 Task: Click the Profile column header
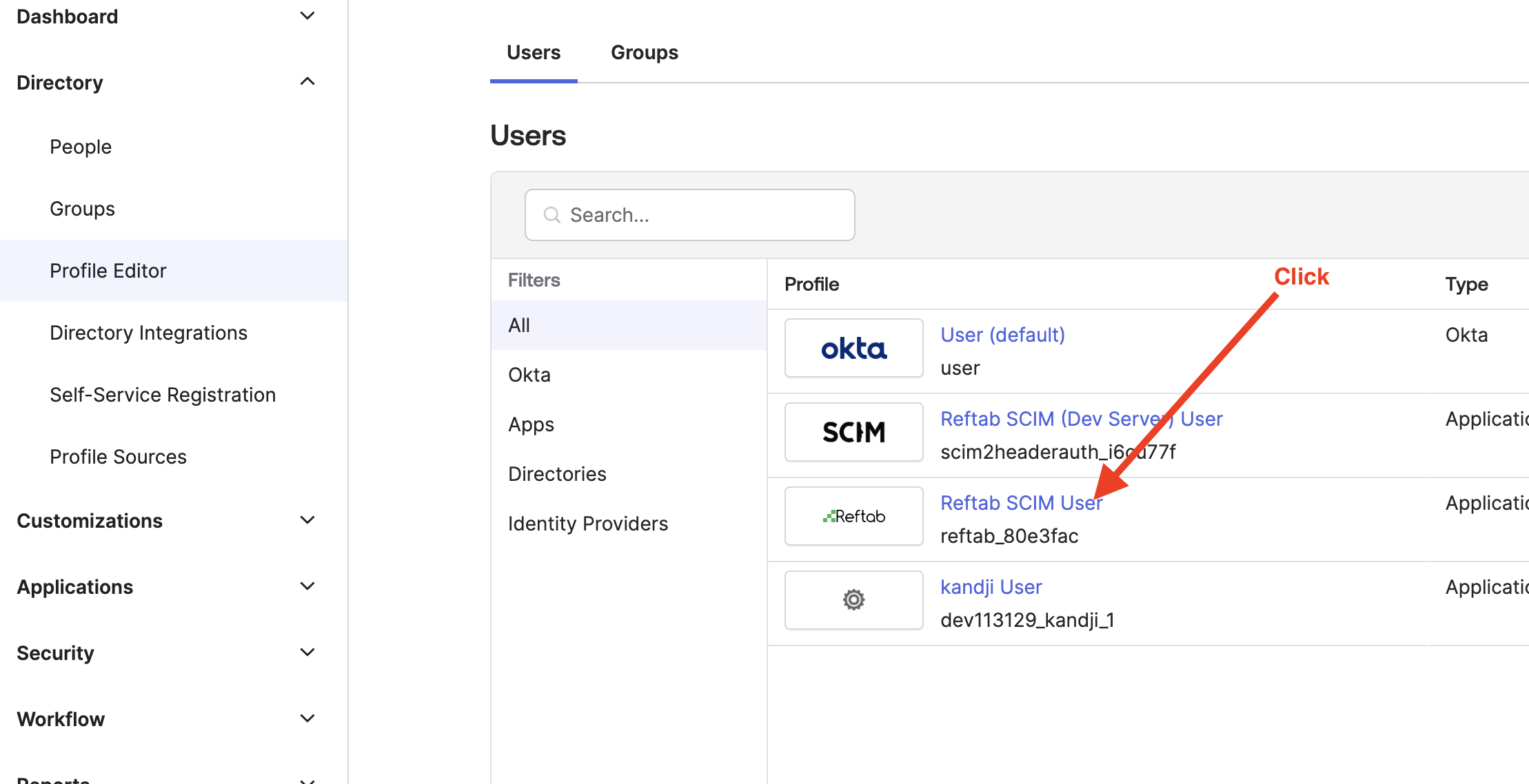(x=811, y=284)
